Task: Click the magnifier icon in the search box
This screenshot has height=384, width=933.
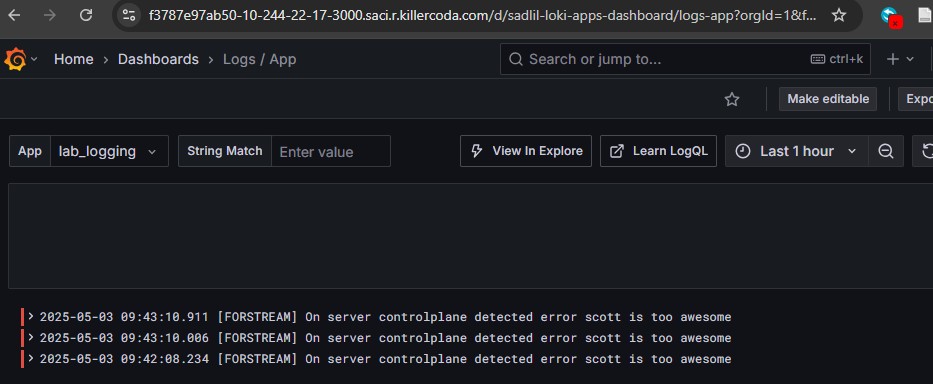Action: point(516,59)
